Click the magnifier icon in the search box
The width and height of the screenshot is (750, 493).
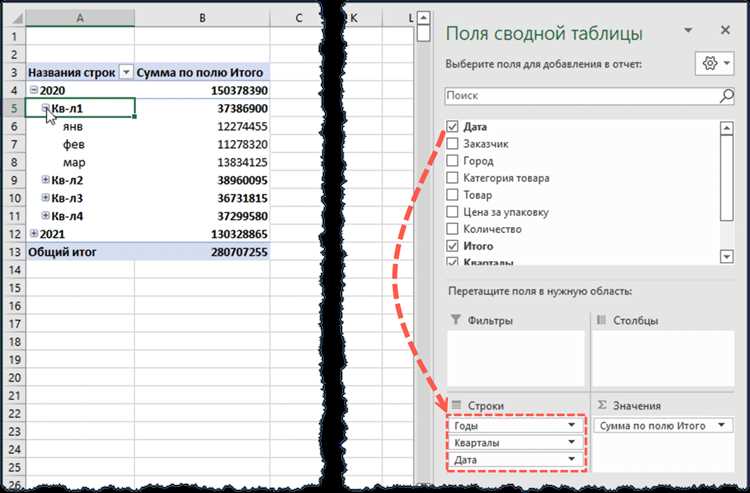tap(727, 96)
